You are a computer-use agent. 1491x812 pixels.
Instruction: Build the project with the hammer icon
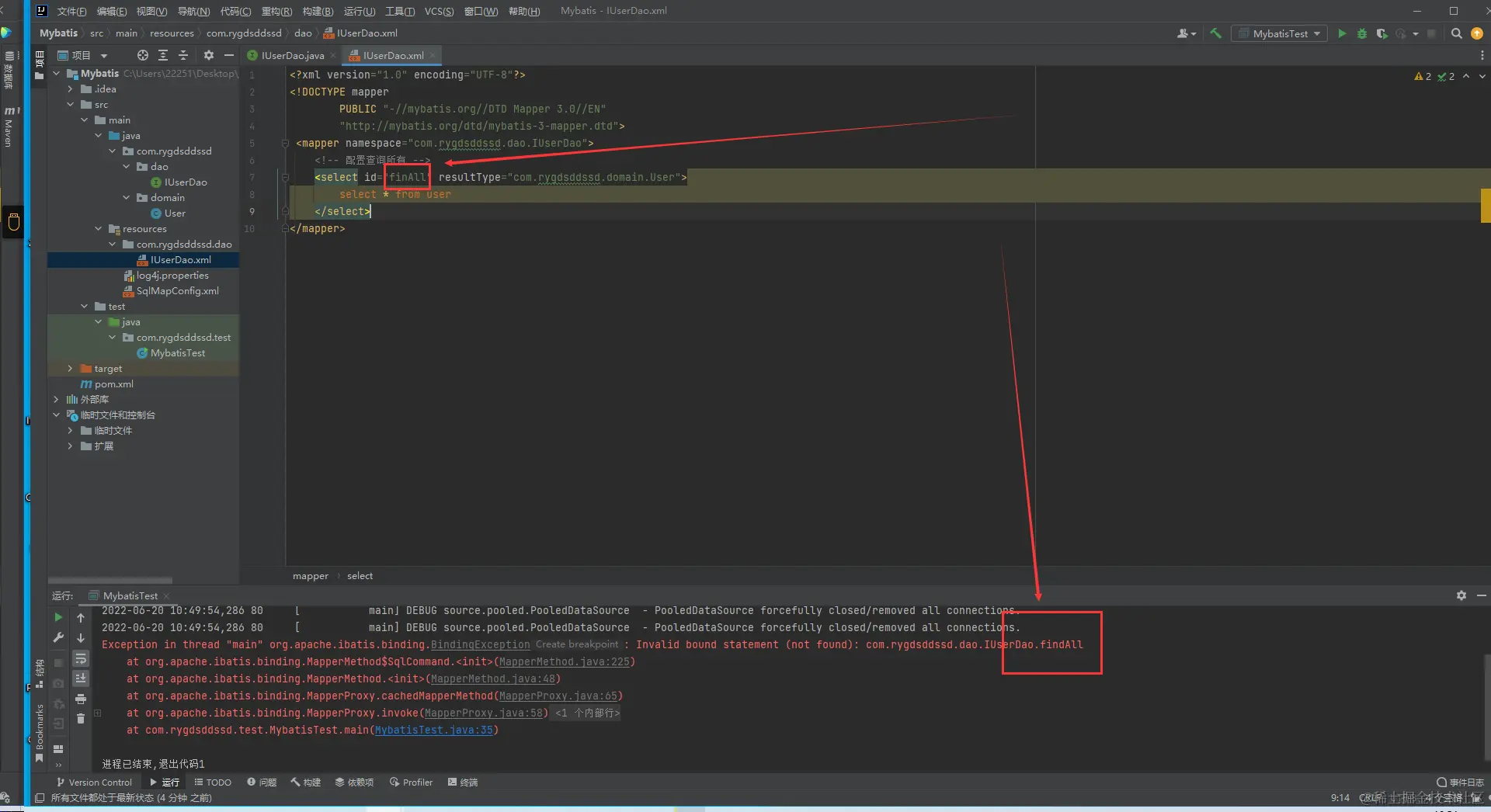tap(1216, 33)
